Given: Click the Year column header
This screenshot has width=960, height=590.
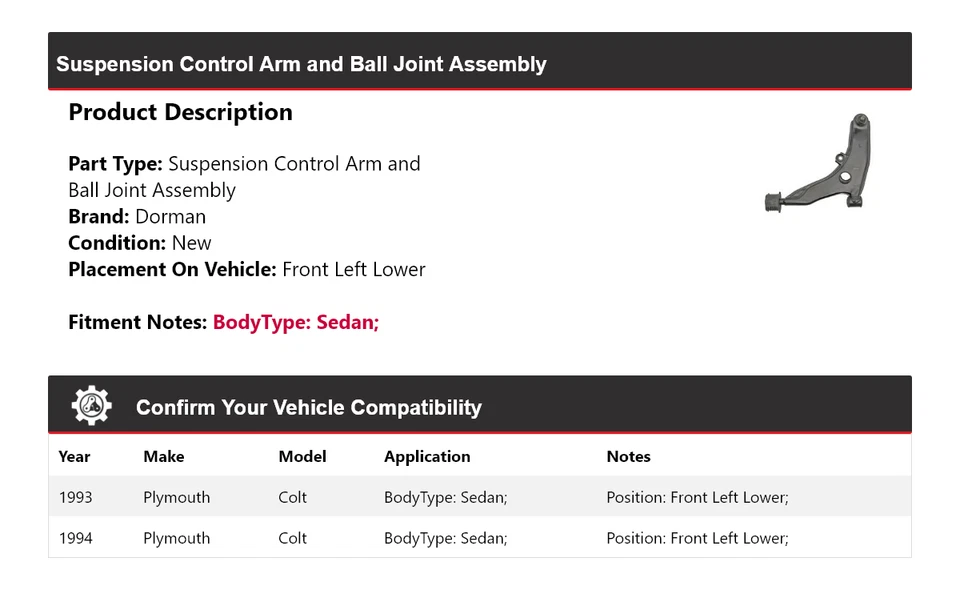Looking at the screenshot, I should (74, 456).
